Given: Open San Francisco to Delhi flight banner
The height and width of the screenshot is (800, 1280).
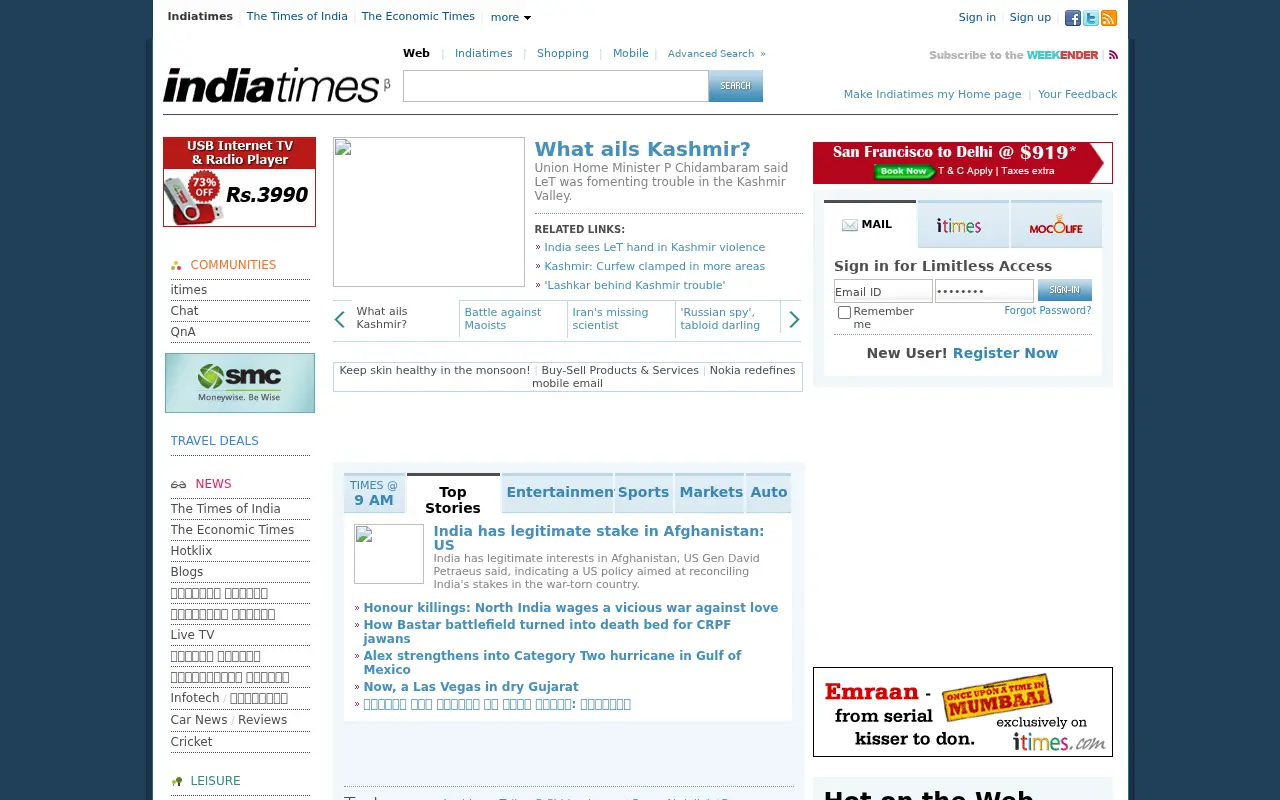Looking at the screenshot, I should [x=962, y=163].
